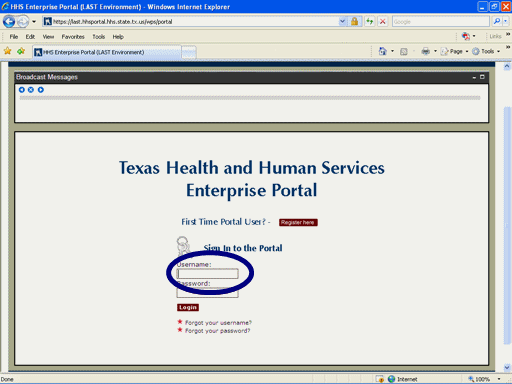Click the address bar URL field

coord(195,22)
